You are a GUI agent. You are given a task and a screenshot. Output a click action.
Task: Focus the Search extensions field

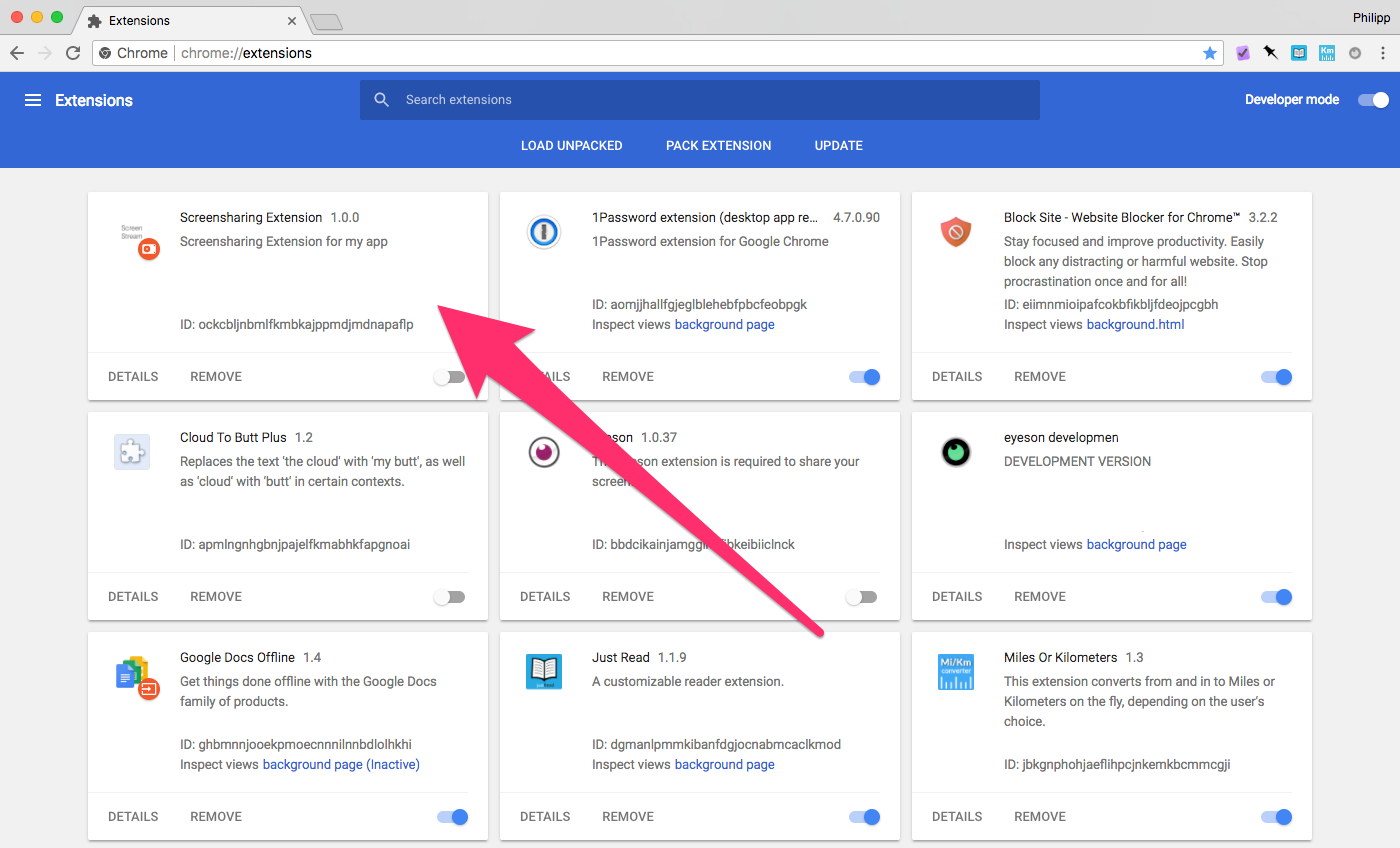700,100
